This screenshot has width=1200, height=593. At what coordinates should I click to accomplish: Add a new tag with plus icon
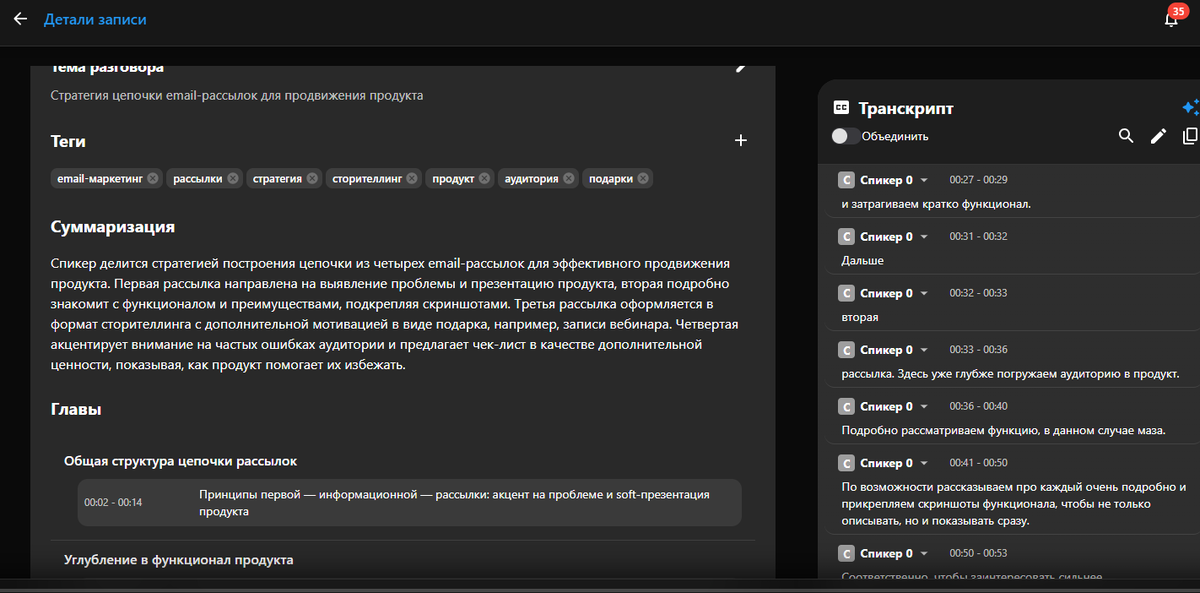coord(741,141)
